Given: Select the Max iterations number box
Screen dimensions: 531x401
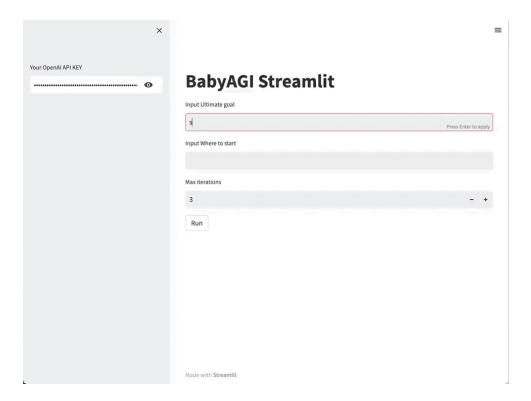Looking at the screenshot, I should point(325,199).
